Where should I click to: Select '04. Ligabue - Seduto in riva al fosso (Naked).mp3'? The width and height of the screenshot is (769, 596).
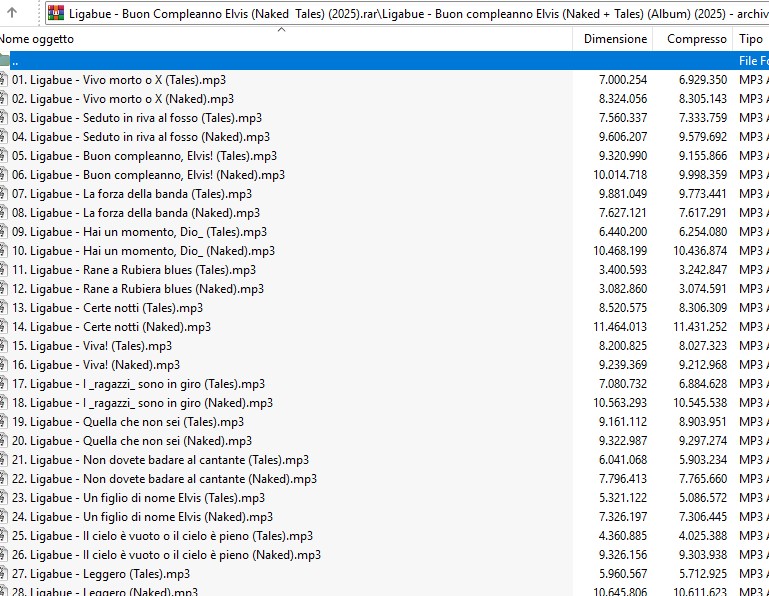[x=141, y=137]
